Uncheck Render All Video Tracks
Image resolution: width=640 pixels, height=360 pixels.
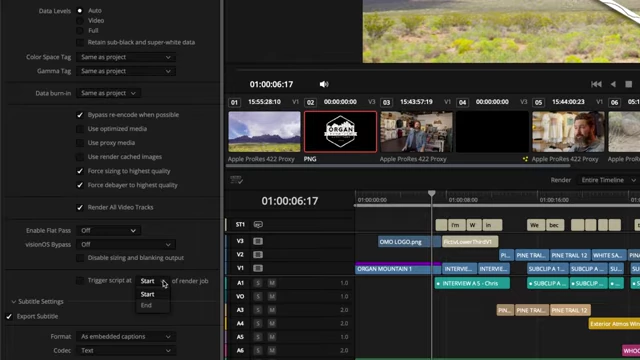(x=80, y=207)
